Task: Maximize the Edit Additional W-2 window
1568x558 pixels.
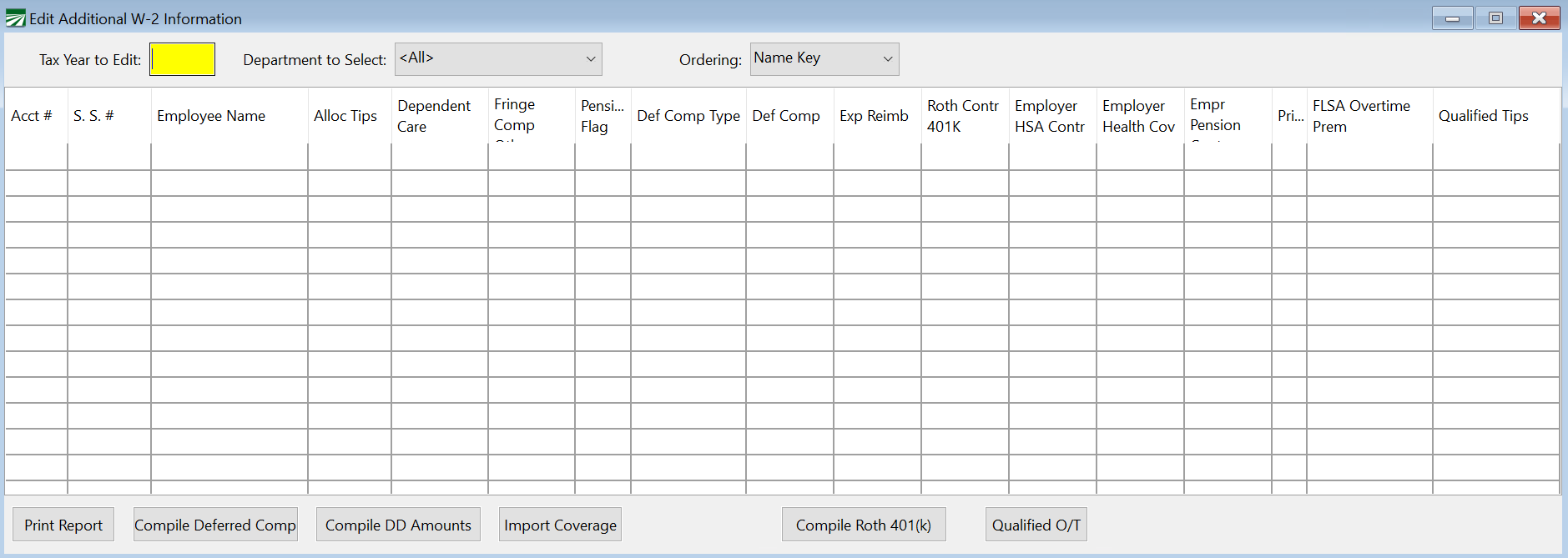Action: [1495, 18]
